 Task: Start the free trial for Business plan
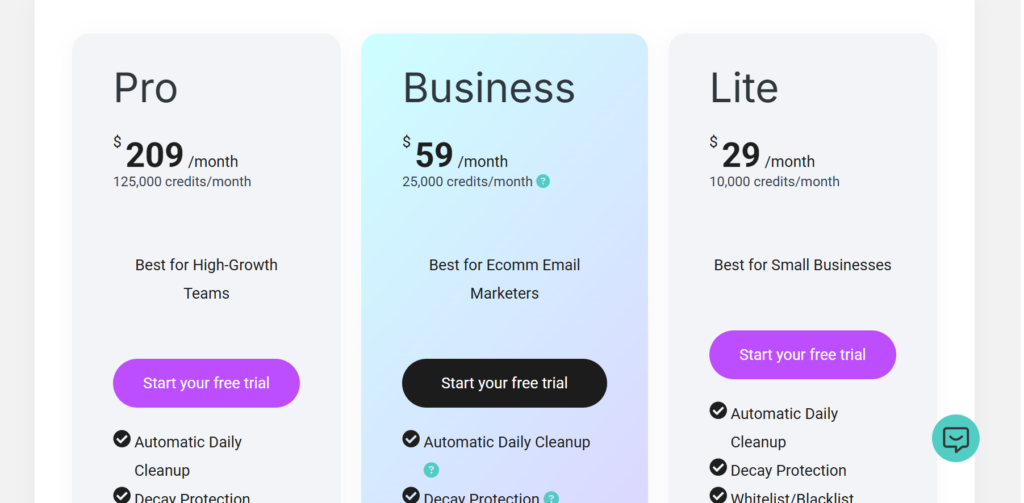coord(504,383)
